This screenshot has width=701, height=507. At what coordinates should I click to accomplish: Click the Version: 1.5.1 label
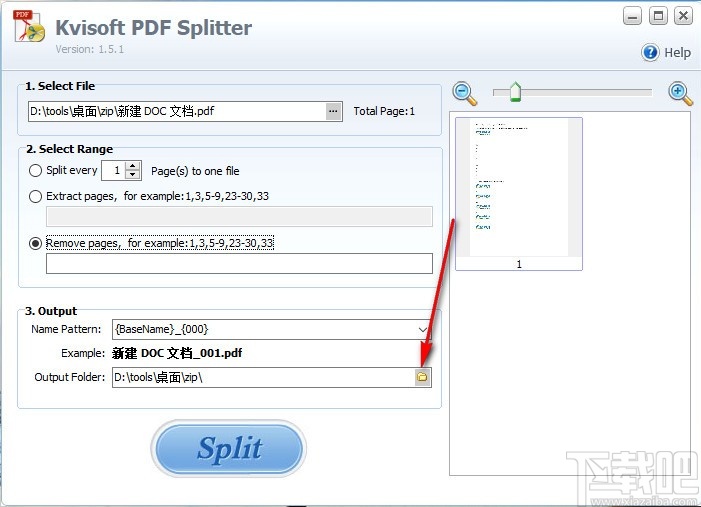(89, 49)
